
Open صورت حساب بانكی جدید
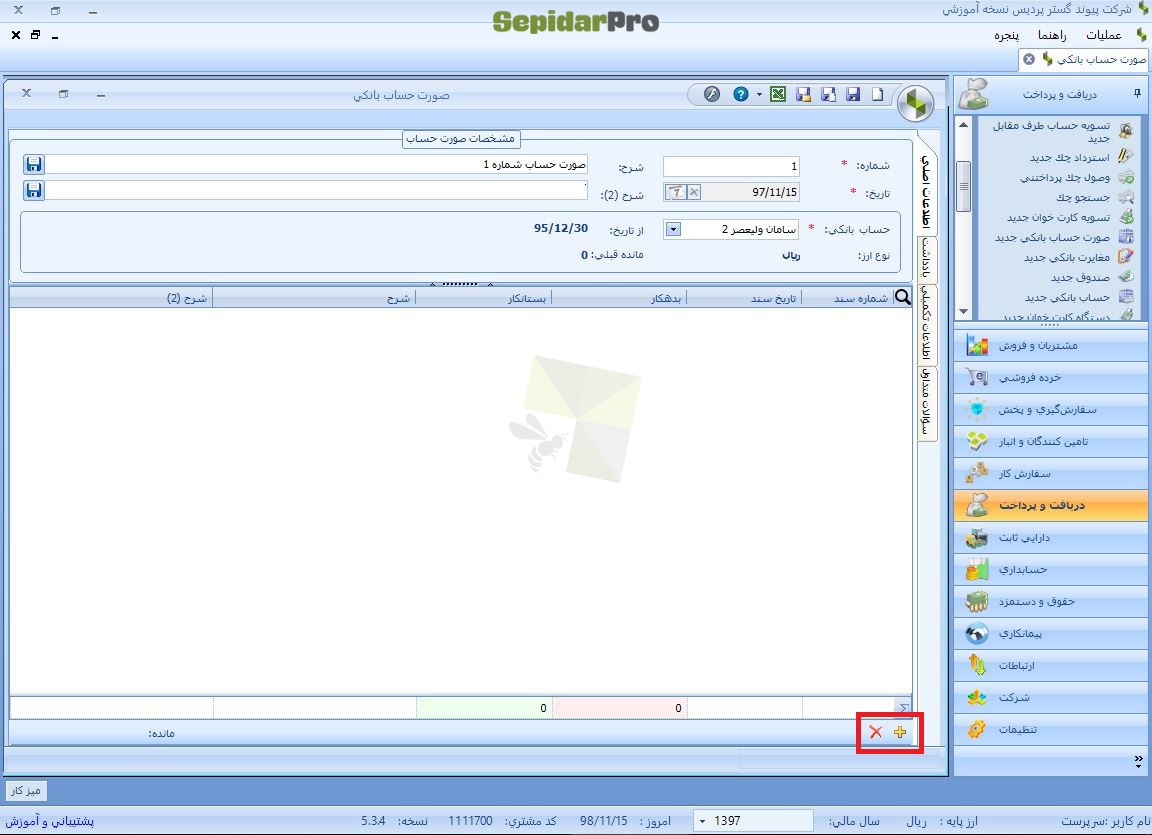point(1052,237)
